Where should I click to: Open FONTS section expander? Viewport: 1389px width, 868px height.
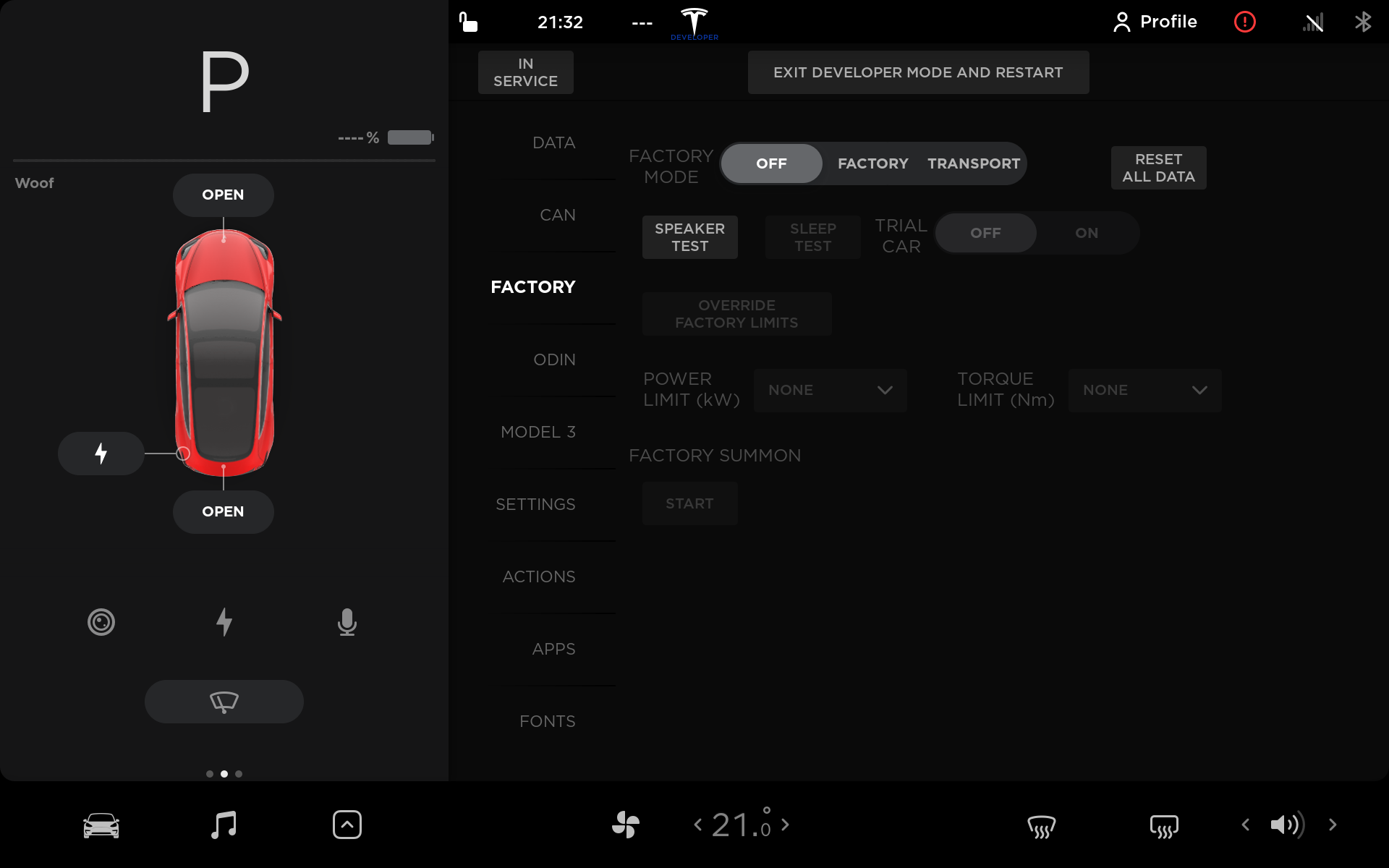point(547,720)
